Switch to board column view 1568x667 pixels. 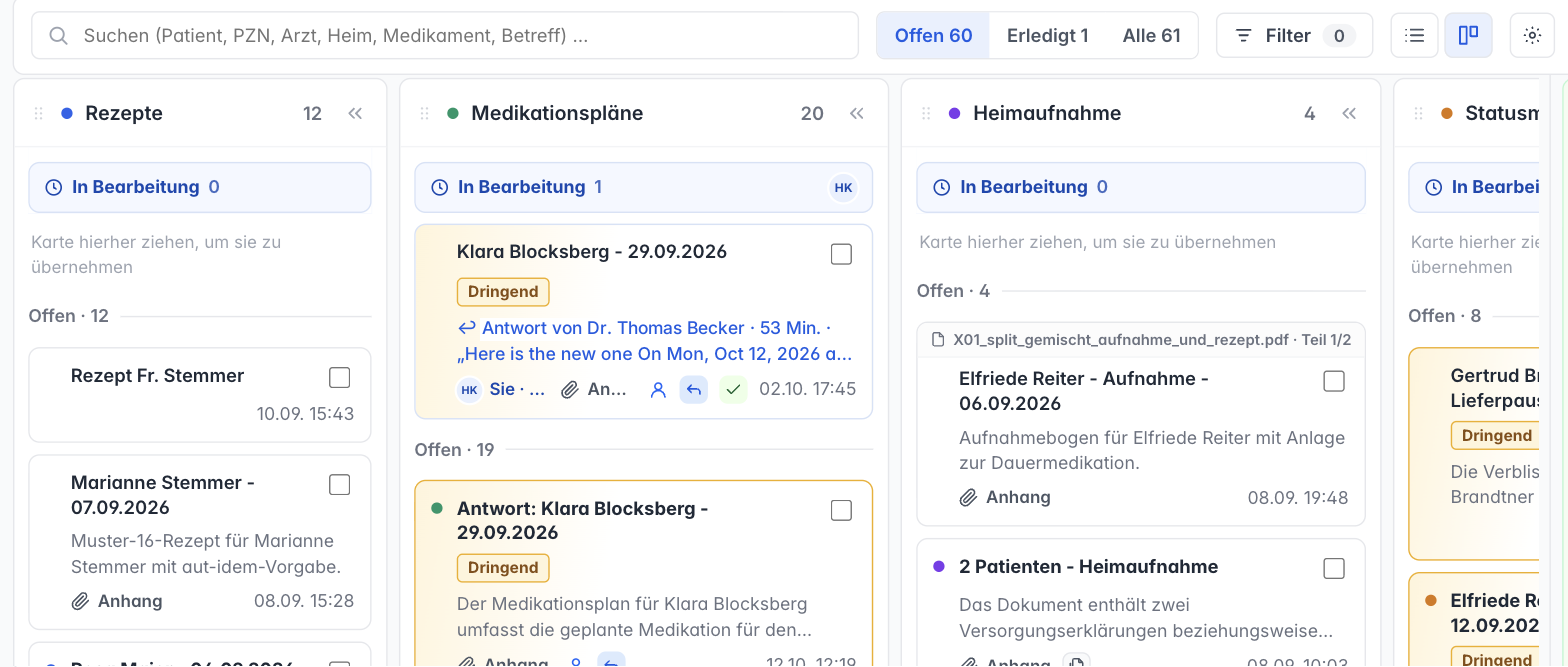click(x=1468, y=36)
